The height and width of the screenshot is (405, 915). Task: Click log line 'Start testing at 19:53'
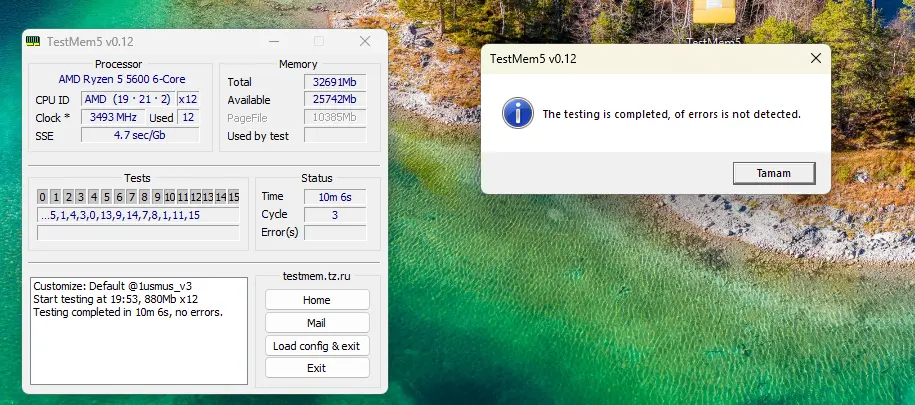tap(116, 299)
